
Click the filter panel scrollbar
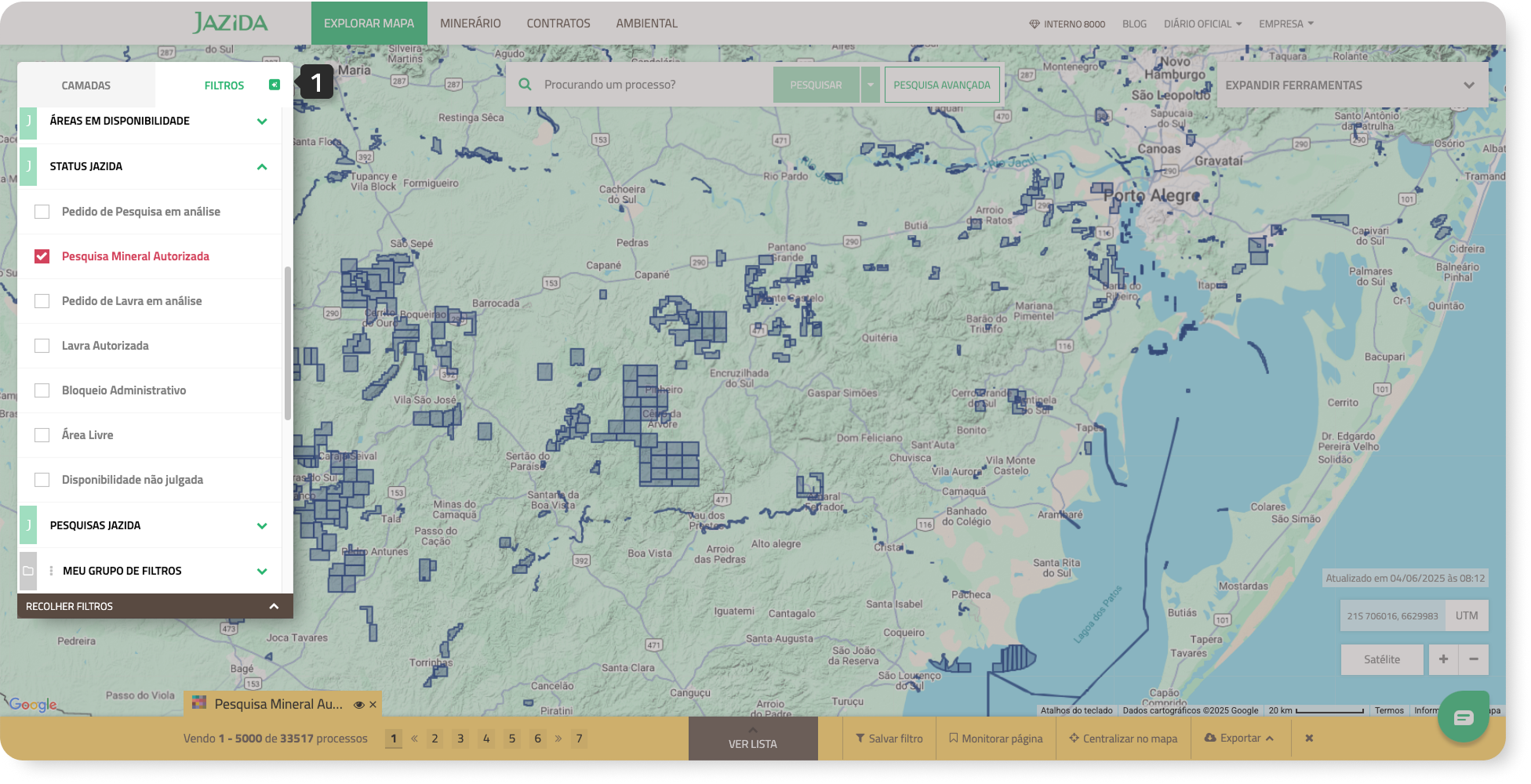[x=288, y=343]
